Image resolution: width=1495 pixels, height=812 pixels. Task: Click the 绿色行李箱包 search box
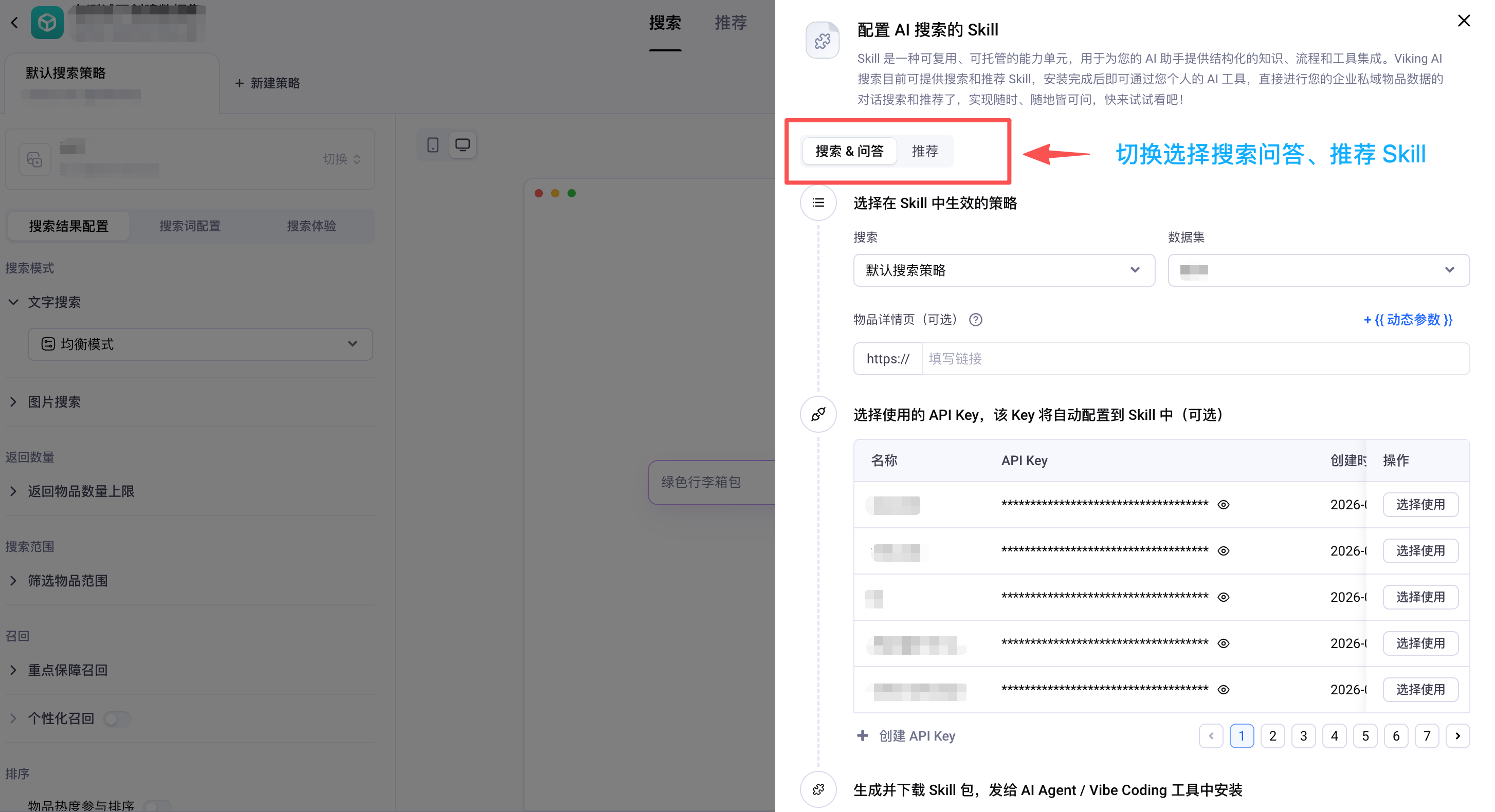click(x=712, y=482)
